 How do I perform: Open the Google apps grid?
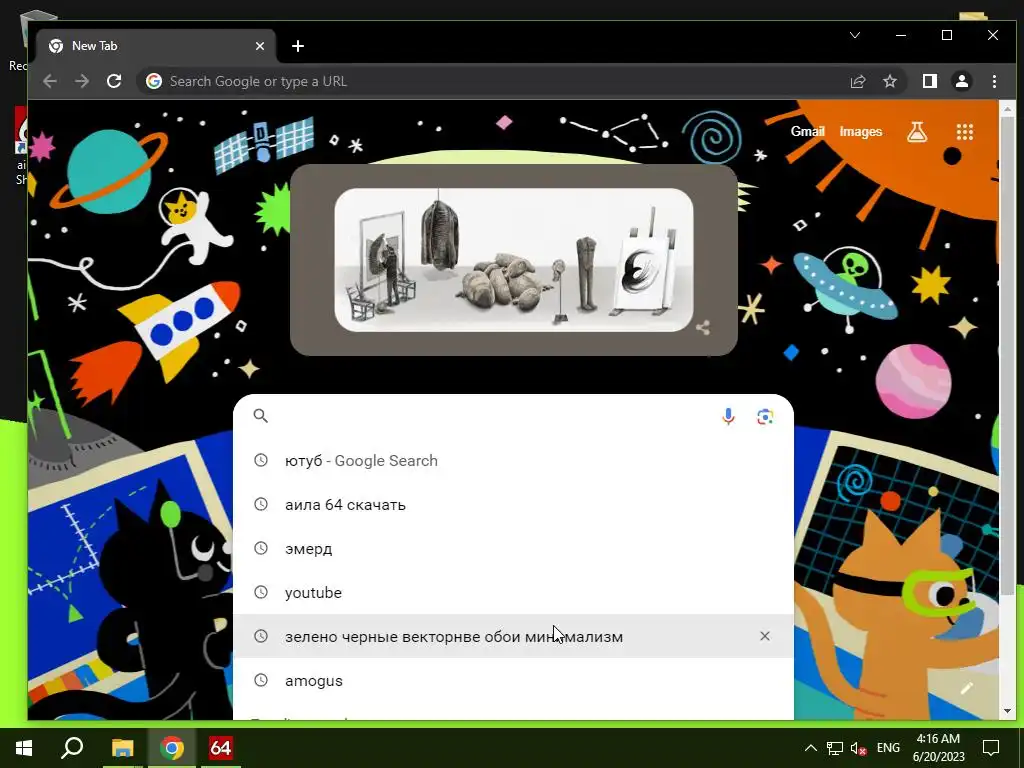point(965,132)
